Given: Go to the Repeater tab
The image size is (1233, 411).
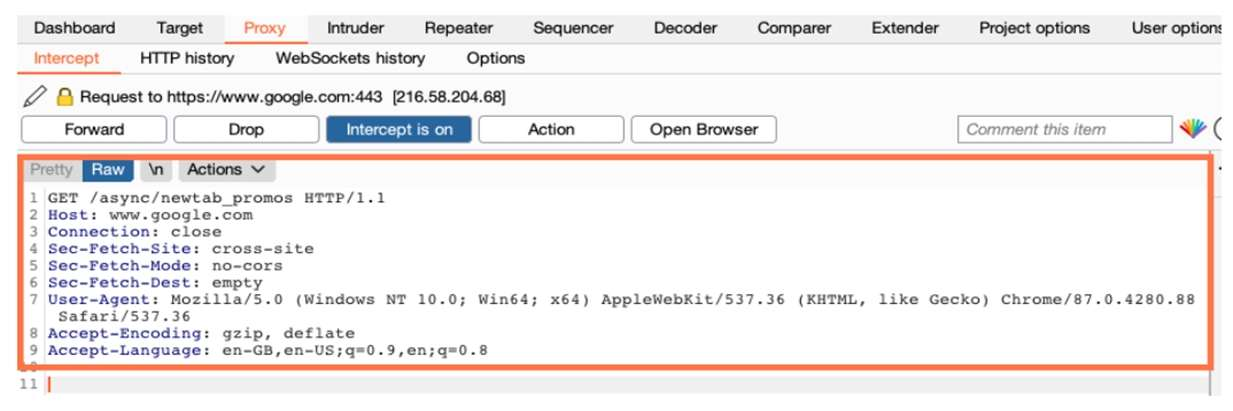Looking at the screenshot, I should point(458,28).
